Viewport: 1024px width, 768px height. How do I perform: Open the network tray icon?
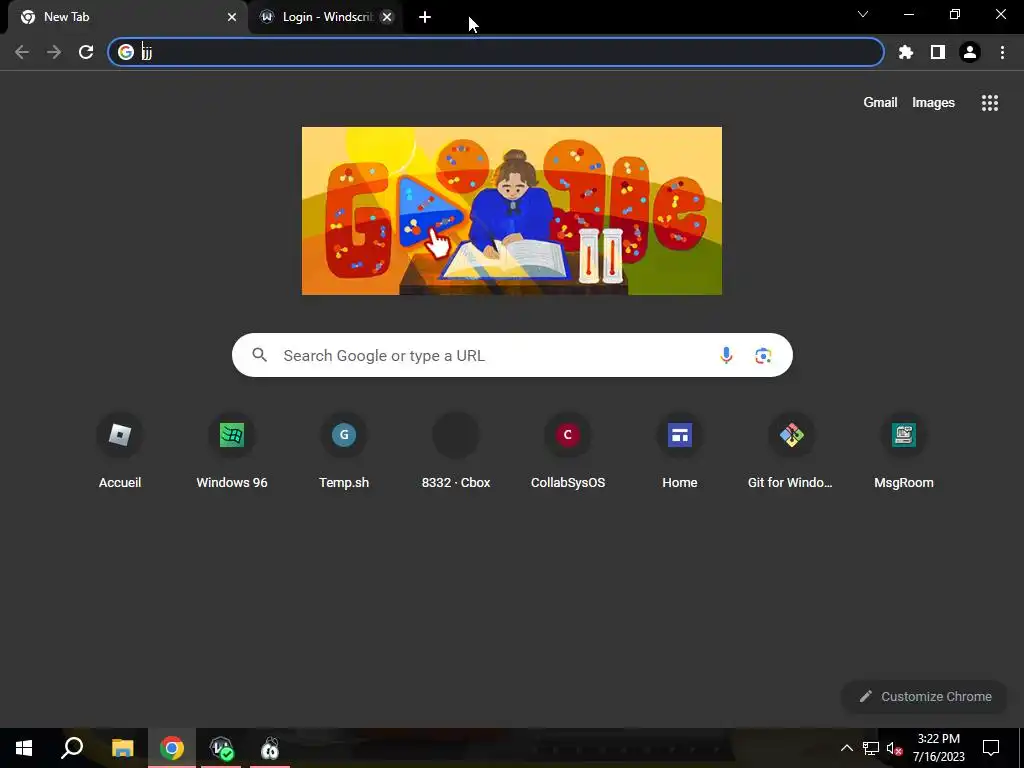871,748
